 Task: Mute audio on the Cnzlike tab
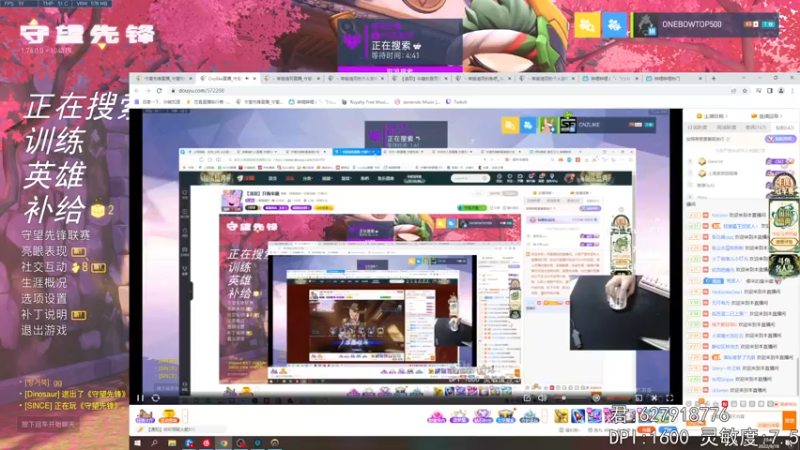coord(247,79)
